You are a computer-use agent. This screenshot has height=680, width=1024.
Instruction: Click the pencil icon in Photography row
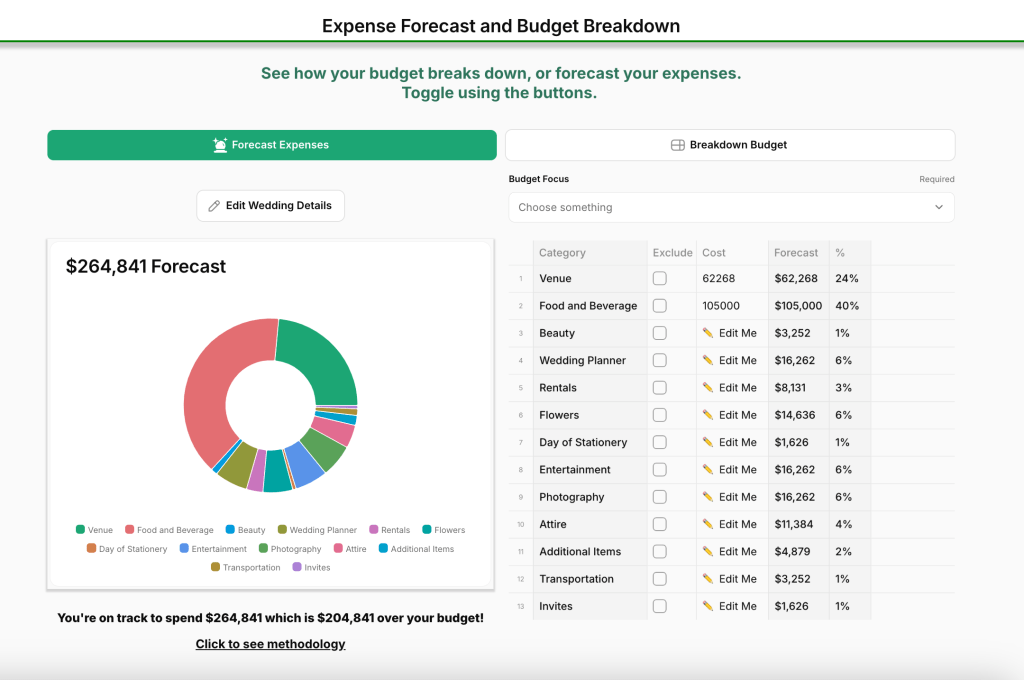pyautogui.click(x=708, y=497)
